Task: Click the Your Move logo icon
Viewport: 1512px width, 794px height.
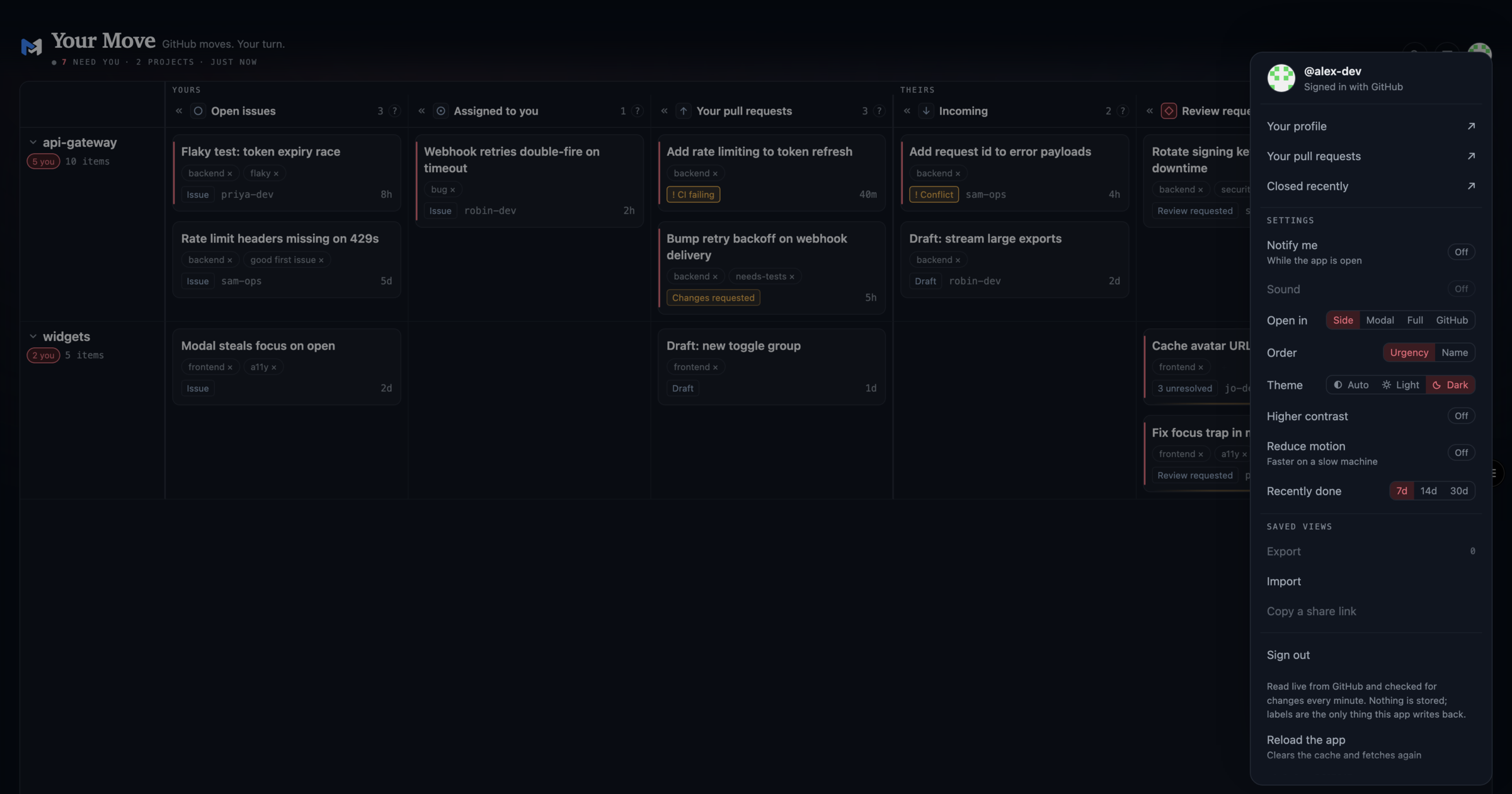Action: click(x=31, y=46)
